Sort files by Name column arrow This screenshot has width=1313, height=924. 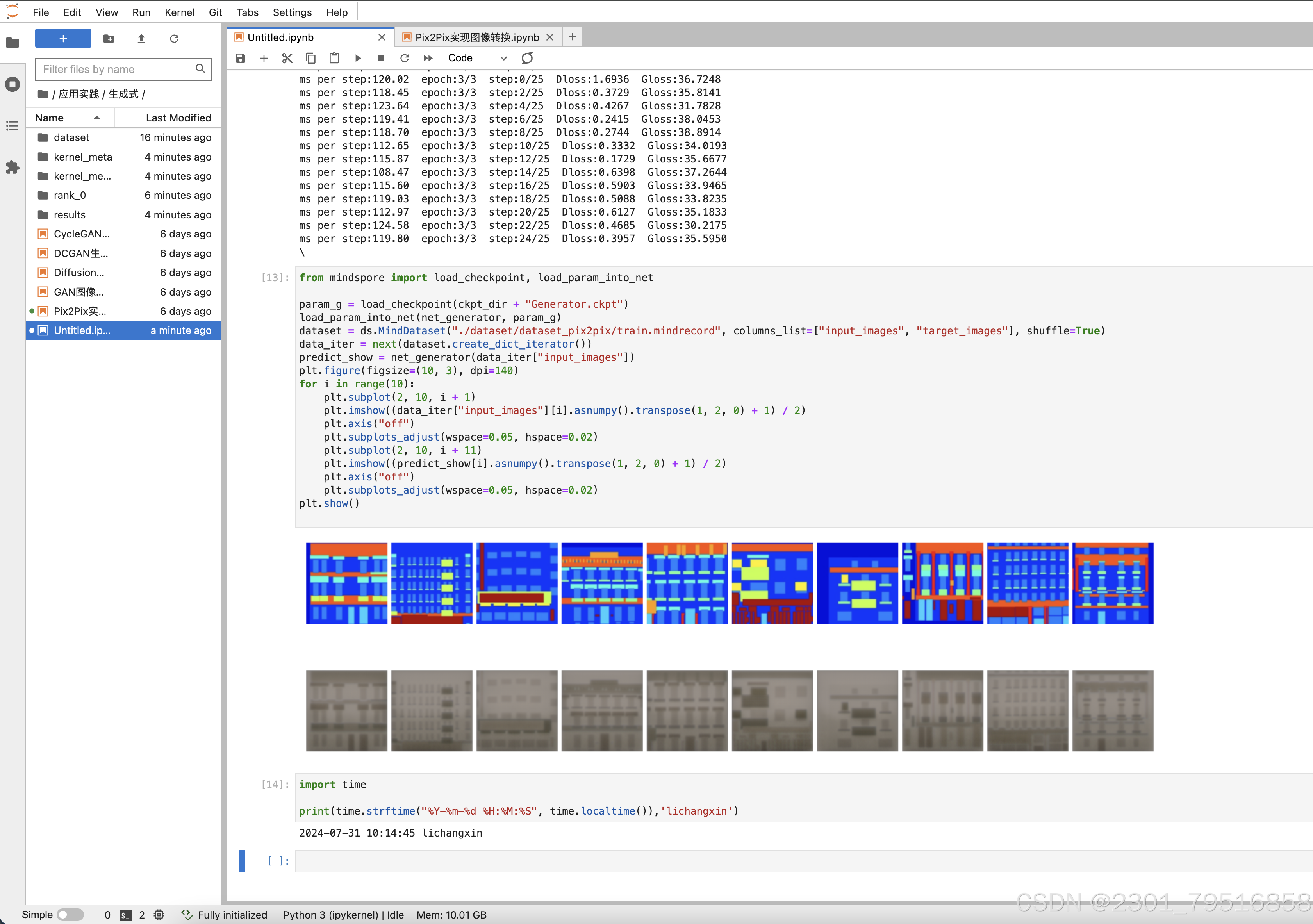(96, 118)
